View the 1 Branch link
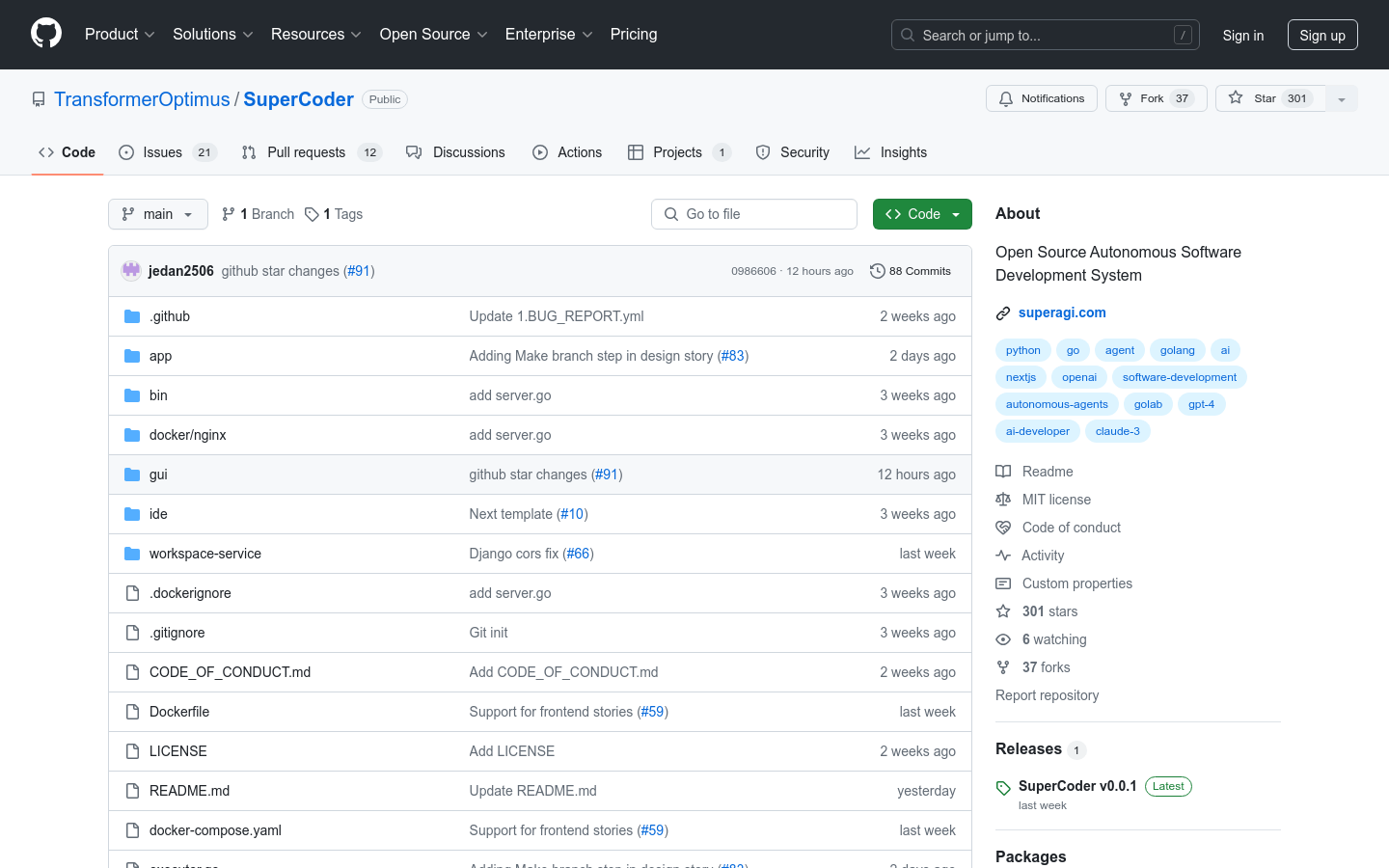The height and width of the screenshot is (868, 1389). click(259, 214)
